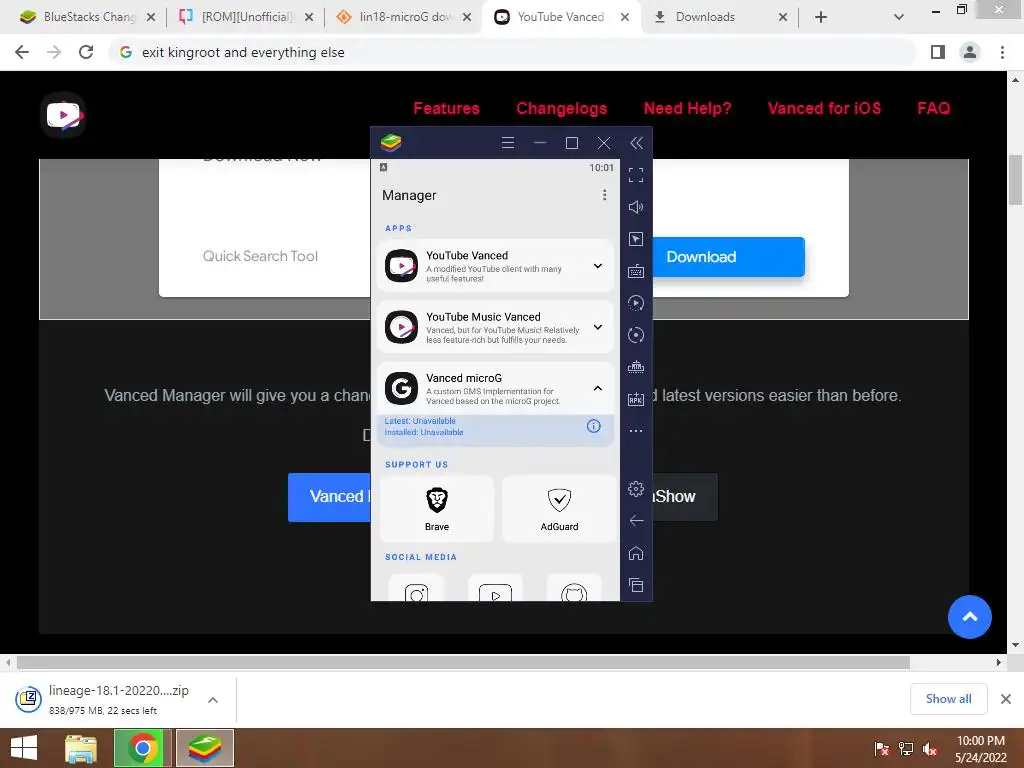Open Manager three-dot overflow menu
The image size is (1024, 768).
coord(605,195)
